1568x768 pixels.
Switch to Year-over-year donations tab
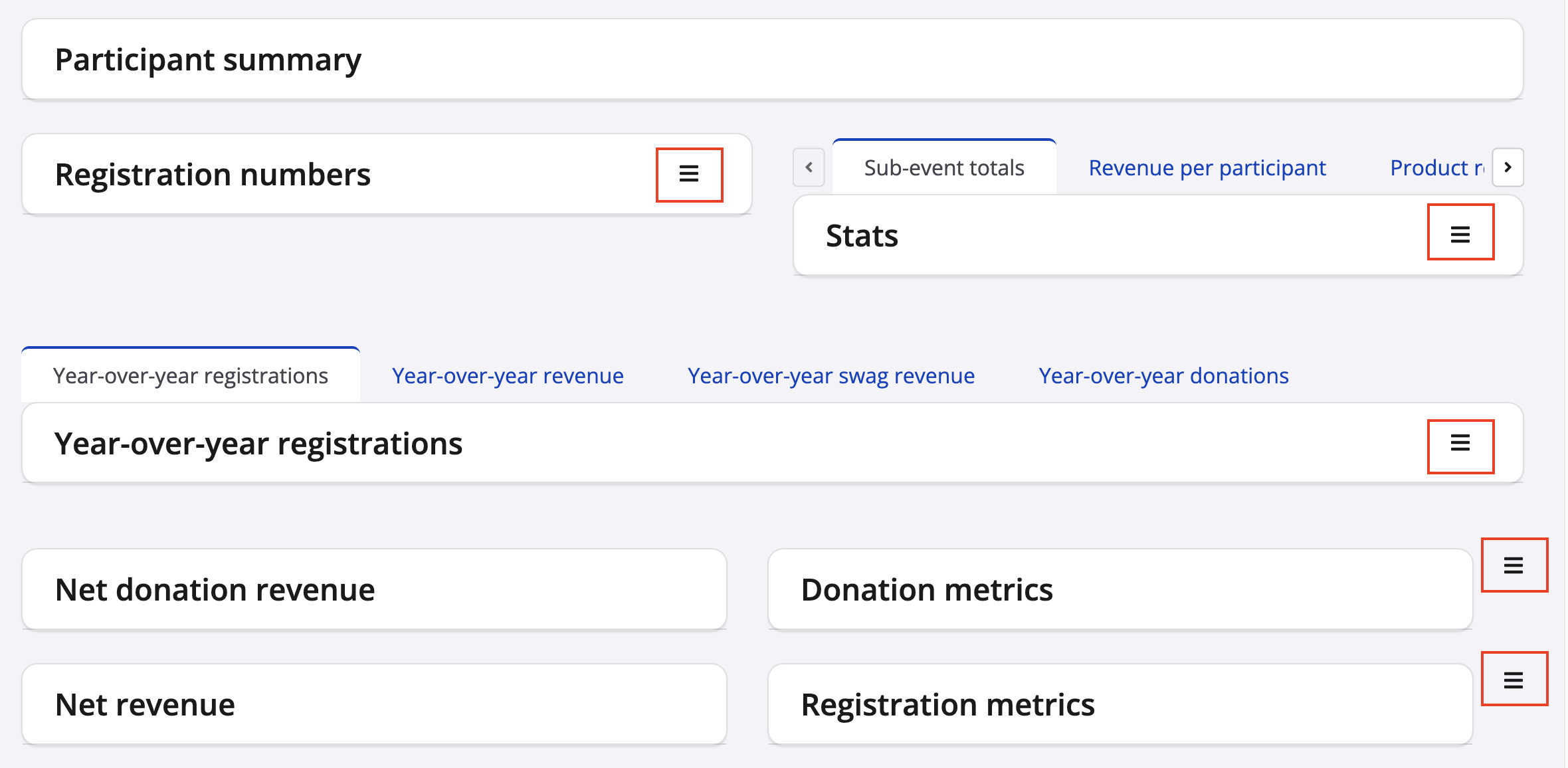1163,376
